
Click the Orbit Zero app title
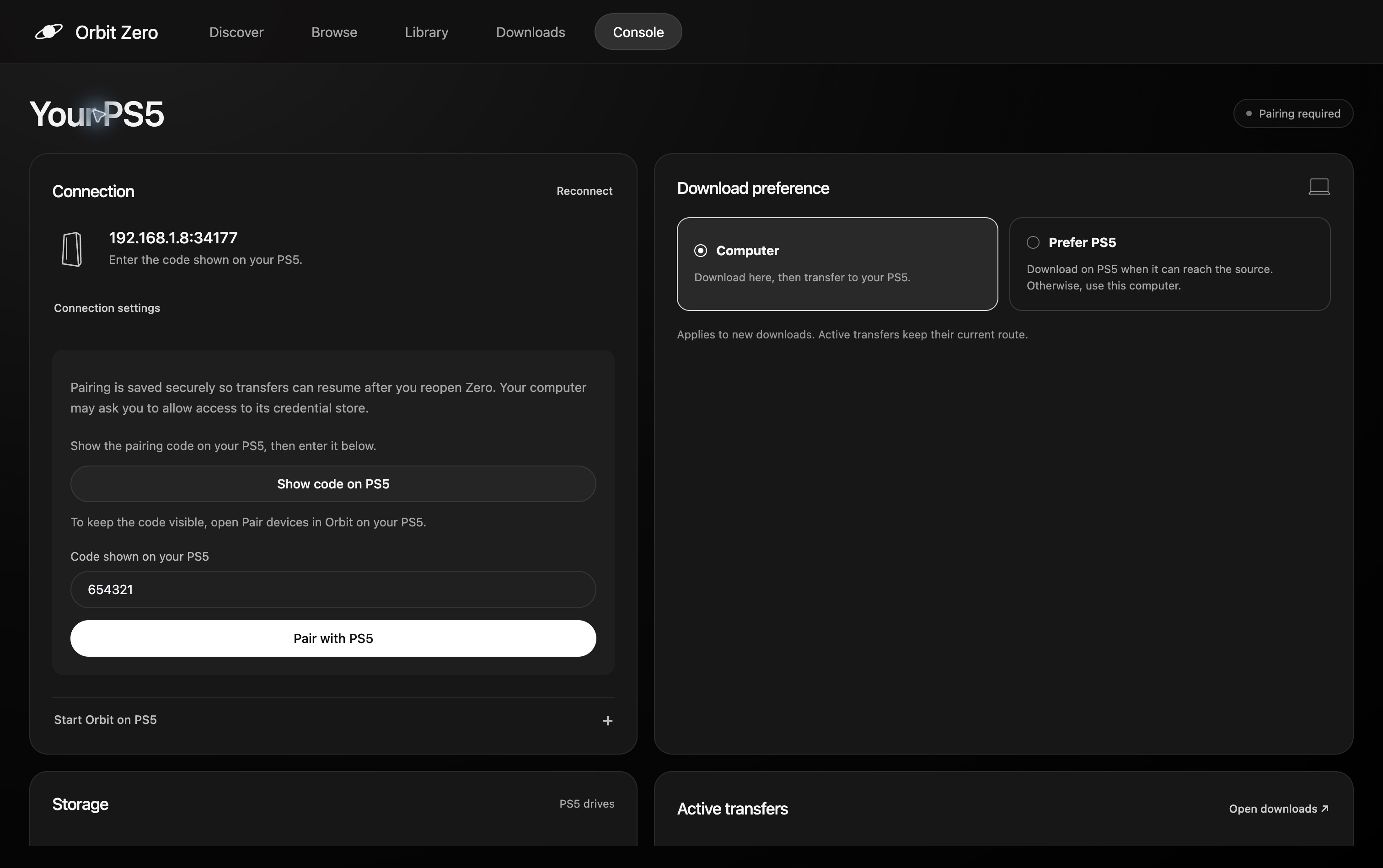pyautogui.click(x=117, y=32)
